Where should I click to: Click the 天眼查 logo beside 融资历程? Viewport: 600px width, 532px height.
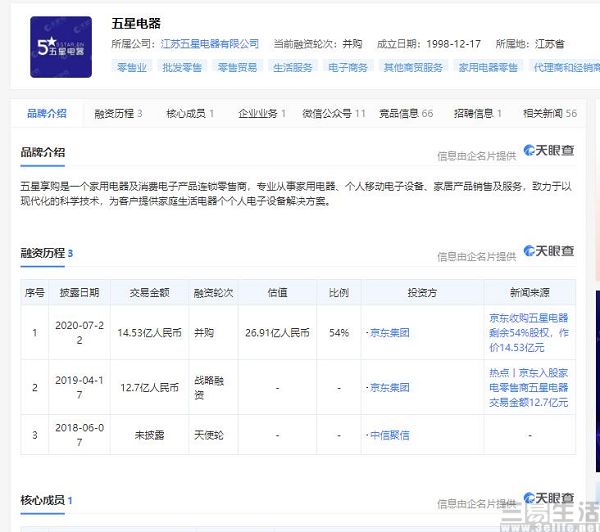click(549, 251)
